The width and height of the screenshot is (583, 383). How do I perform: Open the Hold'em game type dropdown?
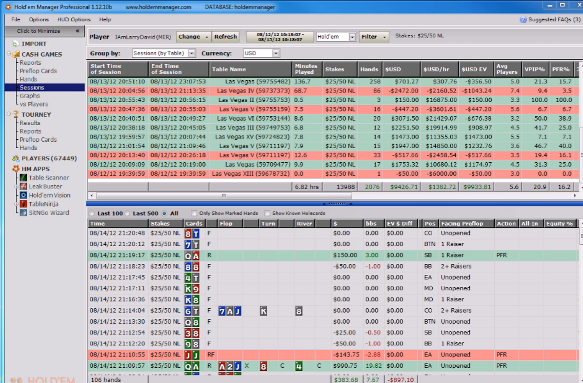click(x=352, y=37)
